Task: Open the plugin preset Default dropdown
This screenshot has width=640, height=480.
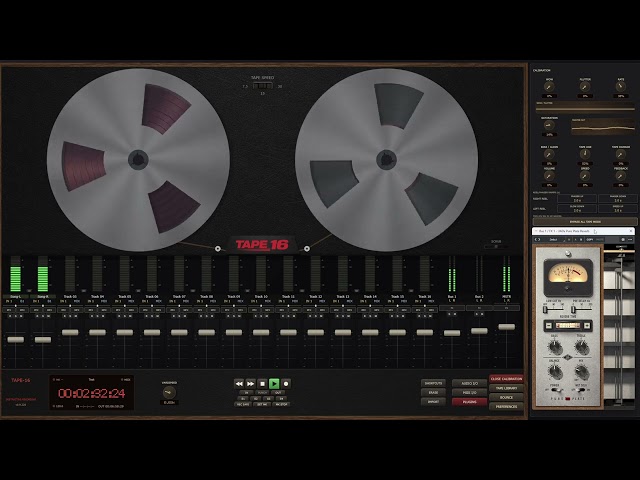Action: [555, 240]
